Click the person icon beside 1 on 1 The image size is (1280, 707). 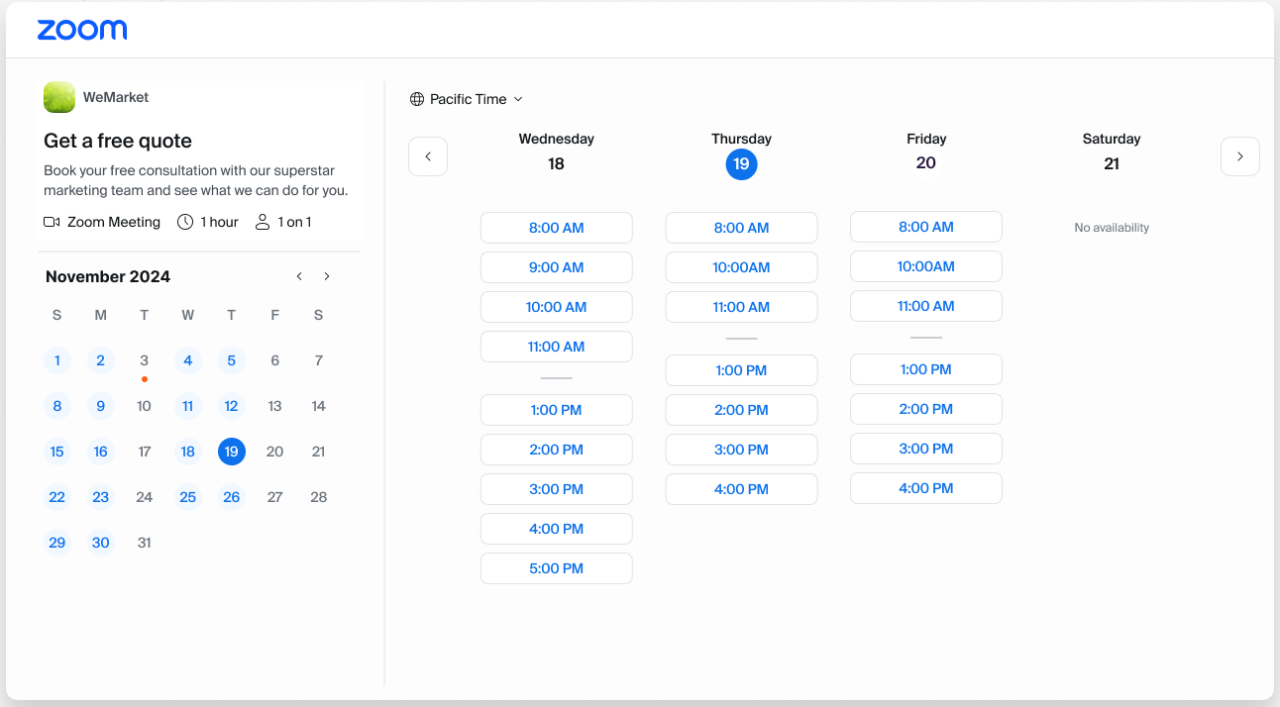[x=261, y=222]
